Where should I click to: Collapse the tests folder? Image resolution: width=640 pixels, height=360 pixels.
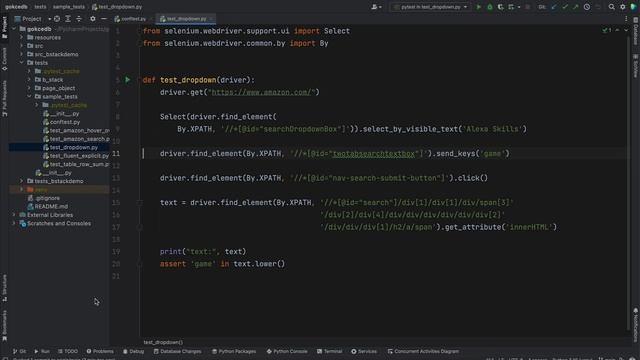(22, 62)
